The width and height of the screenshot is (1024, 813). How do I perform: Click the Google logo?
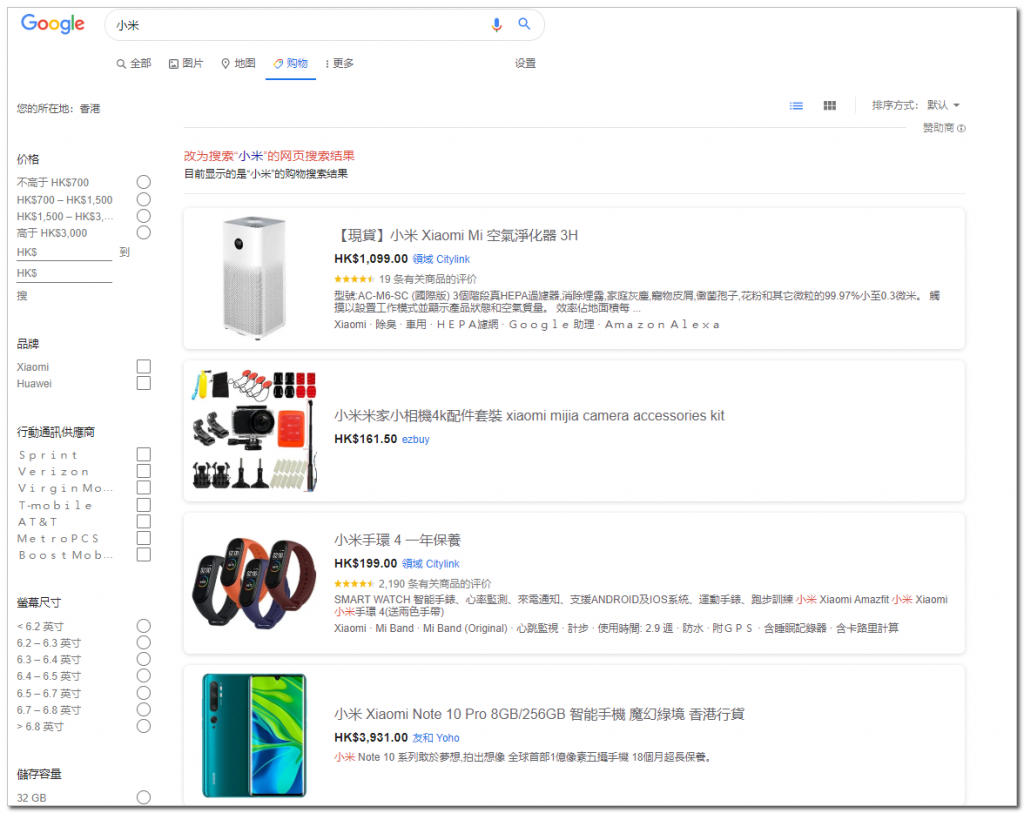pos(53,25)
